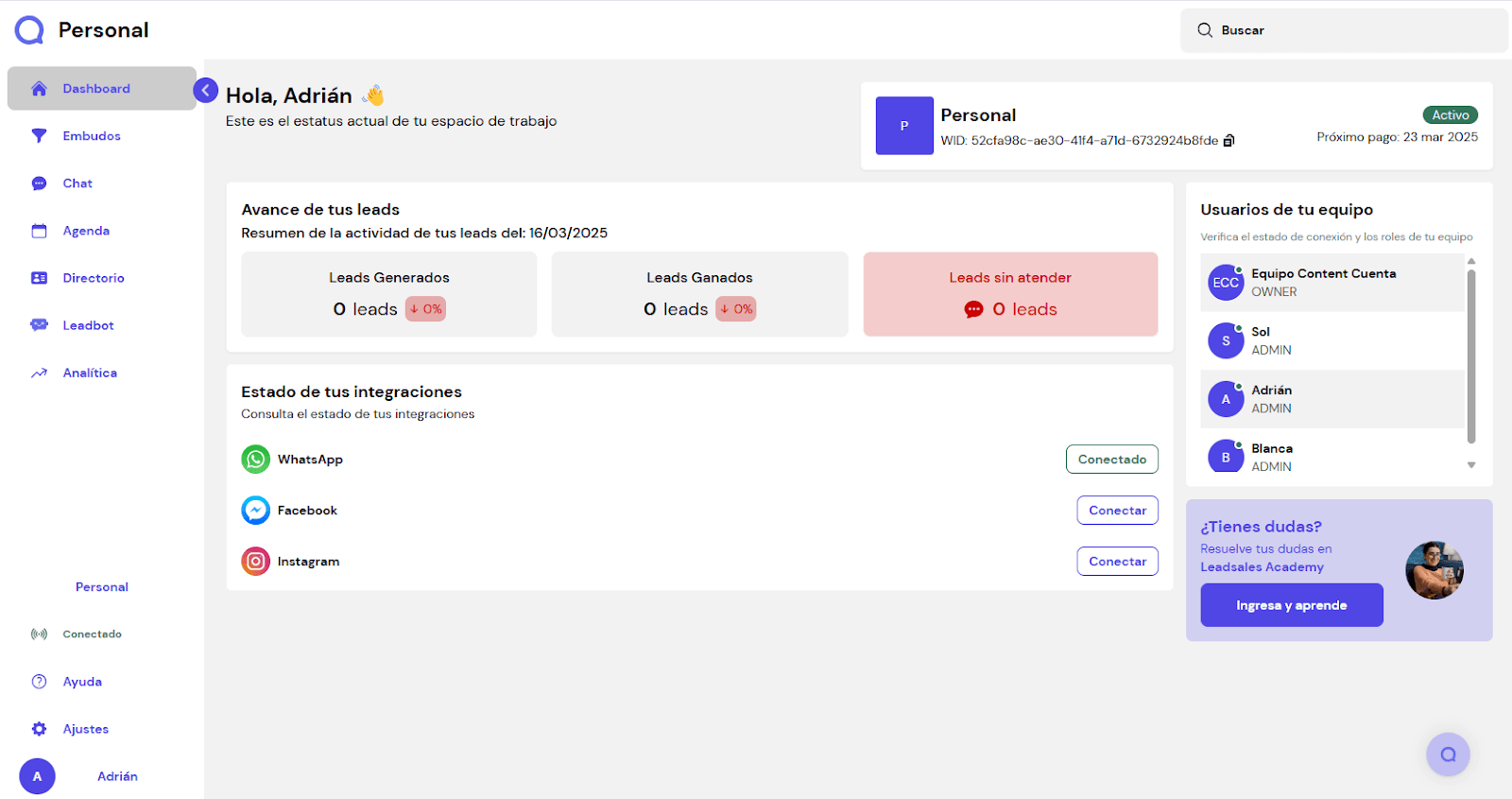
Task: Click the Activo status badge
Action: click(x=1450, y=115)
